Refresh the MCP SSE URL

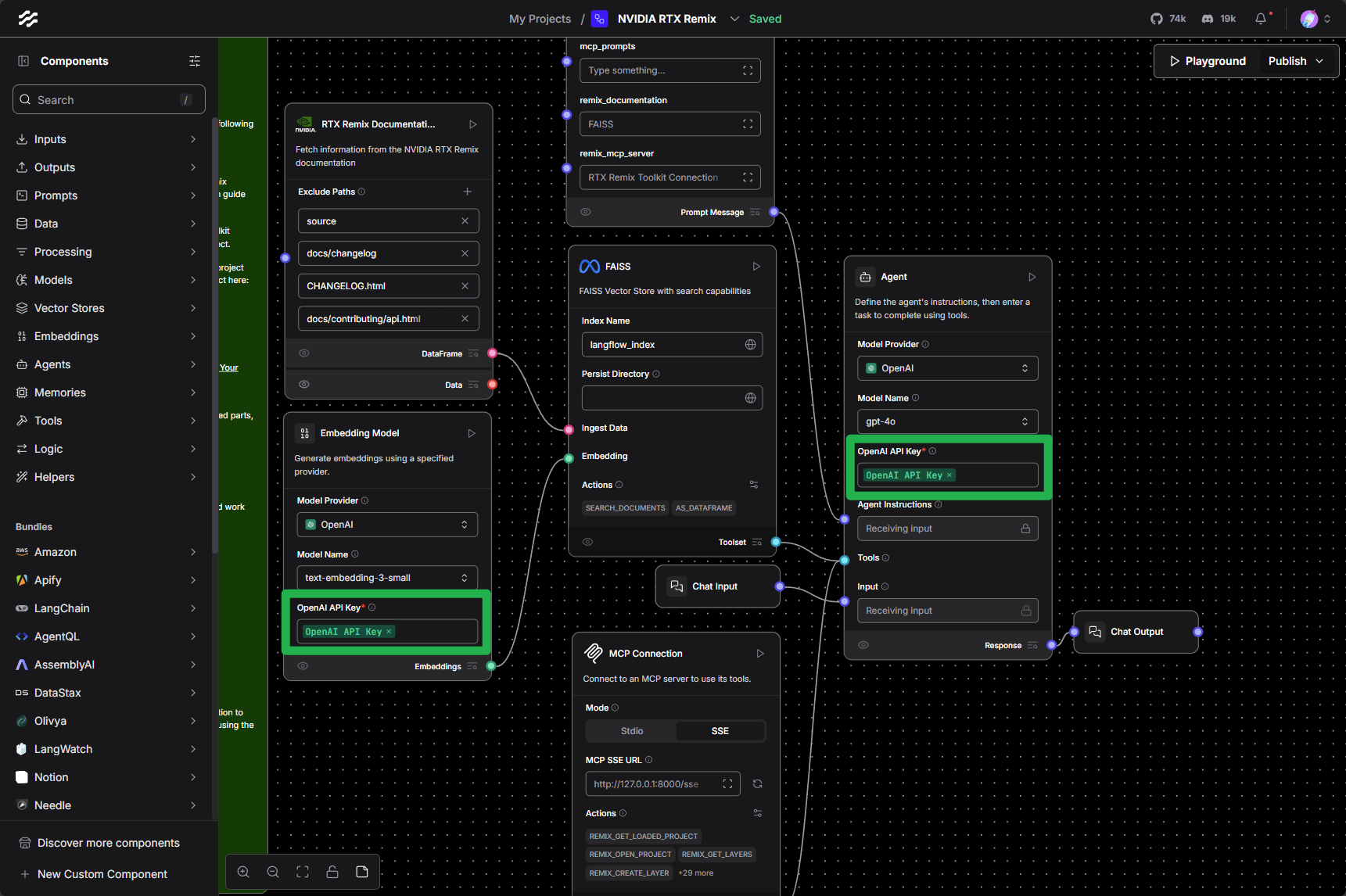(757, 784)
